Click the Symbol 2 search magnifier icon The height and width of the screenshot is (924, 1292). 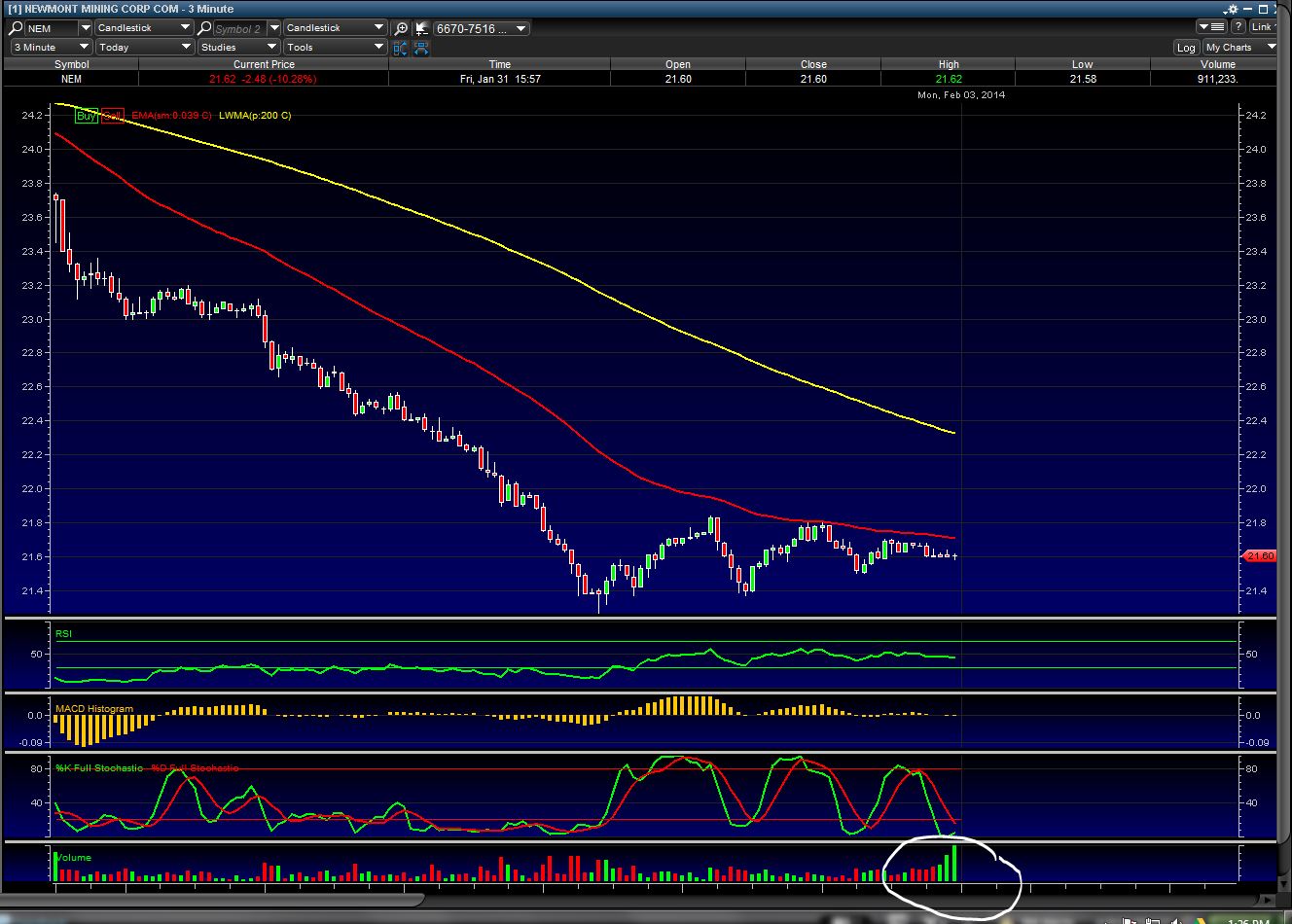(x=205, y=28)
